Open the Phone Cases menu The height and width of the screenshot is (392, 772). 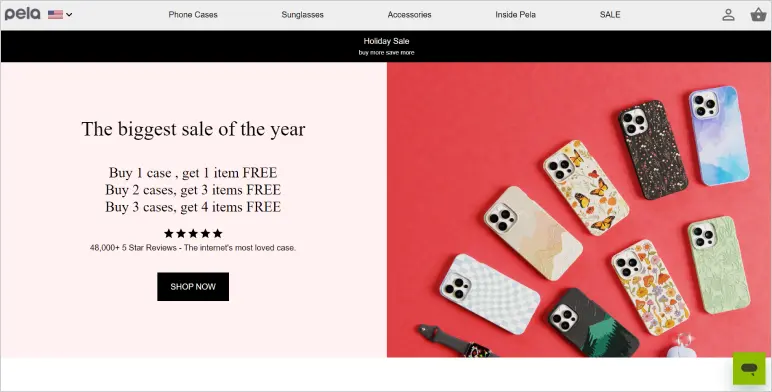coord(193,15)
